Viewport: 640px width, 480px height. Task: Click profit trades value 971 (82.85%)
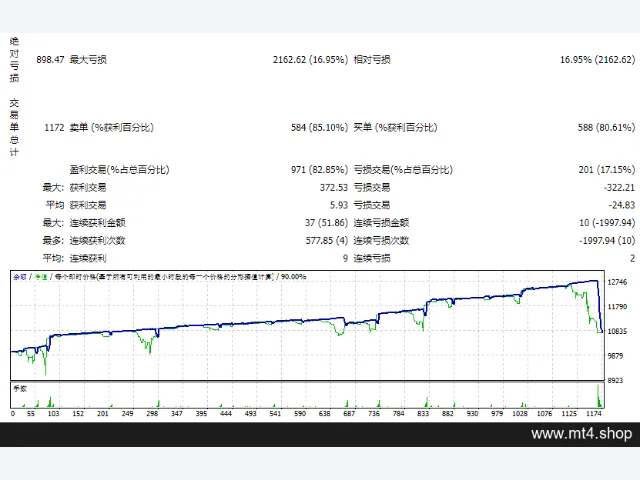319,169
